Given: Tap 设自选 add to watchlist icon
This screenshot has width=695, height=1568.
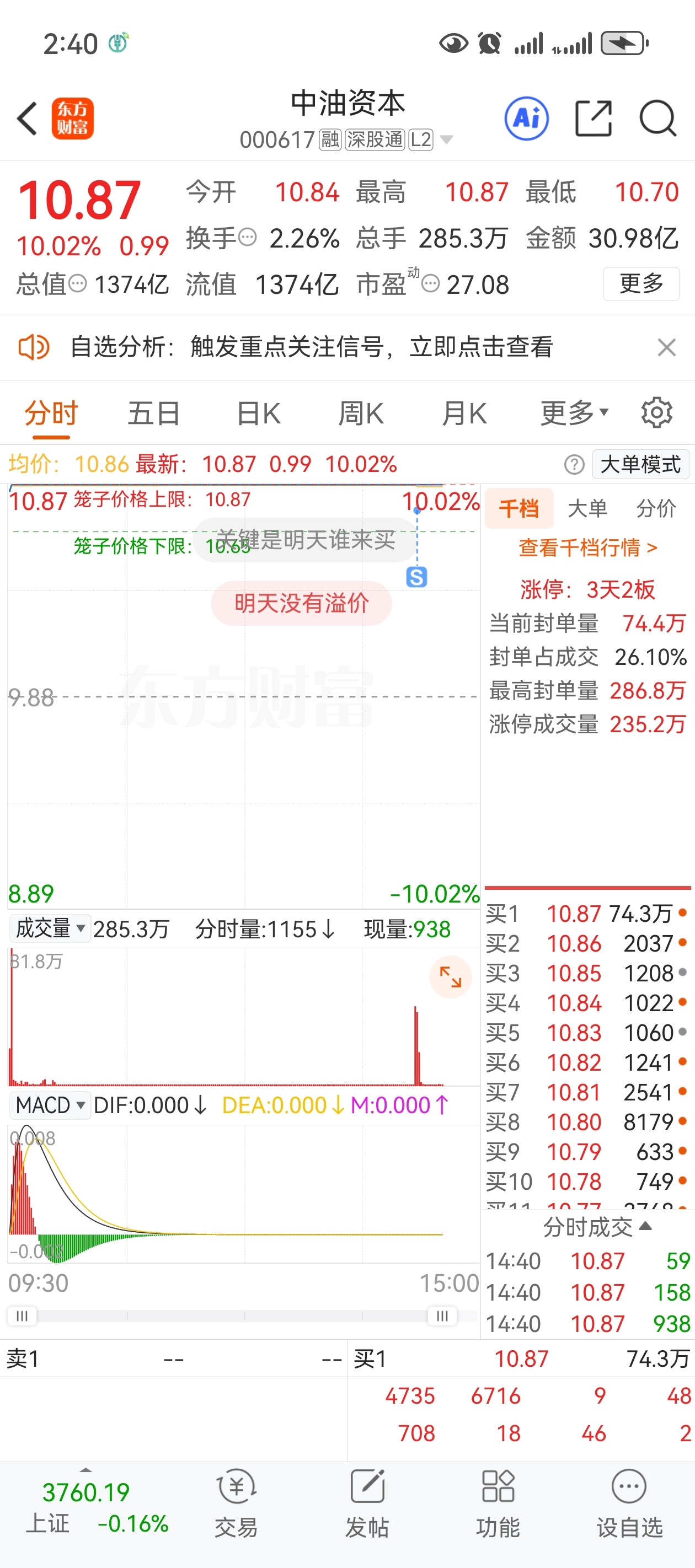Looking at the screenshot, I should 629,1503.
